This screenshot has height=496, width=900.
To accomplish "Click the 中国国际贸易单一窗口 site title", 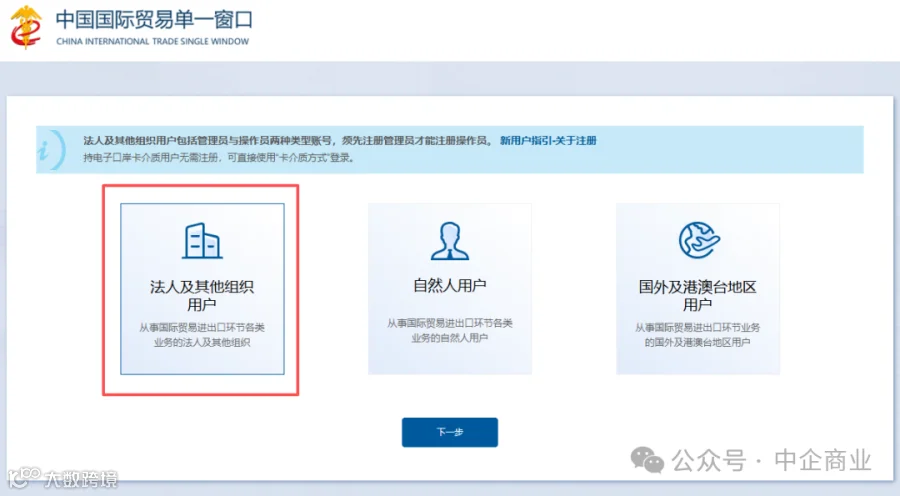I will click(154, 20).
